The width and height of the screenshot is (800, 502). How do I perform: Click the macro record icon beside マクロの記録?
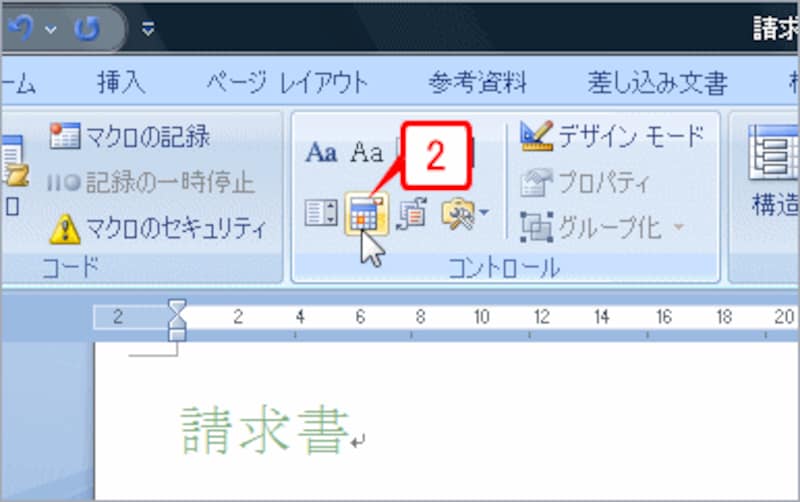(x=65, y=136)
